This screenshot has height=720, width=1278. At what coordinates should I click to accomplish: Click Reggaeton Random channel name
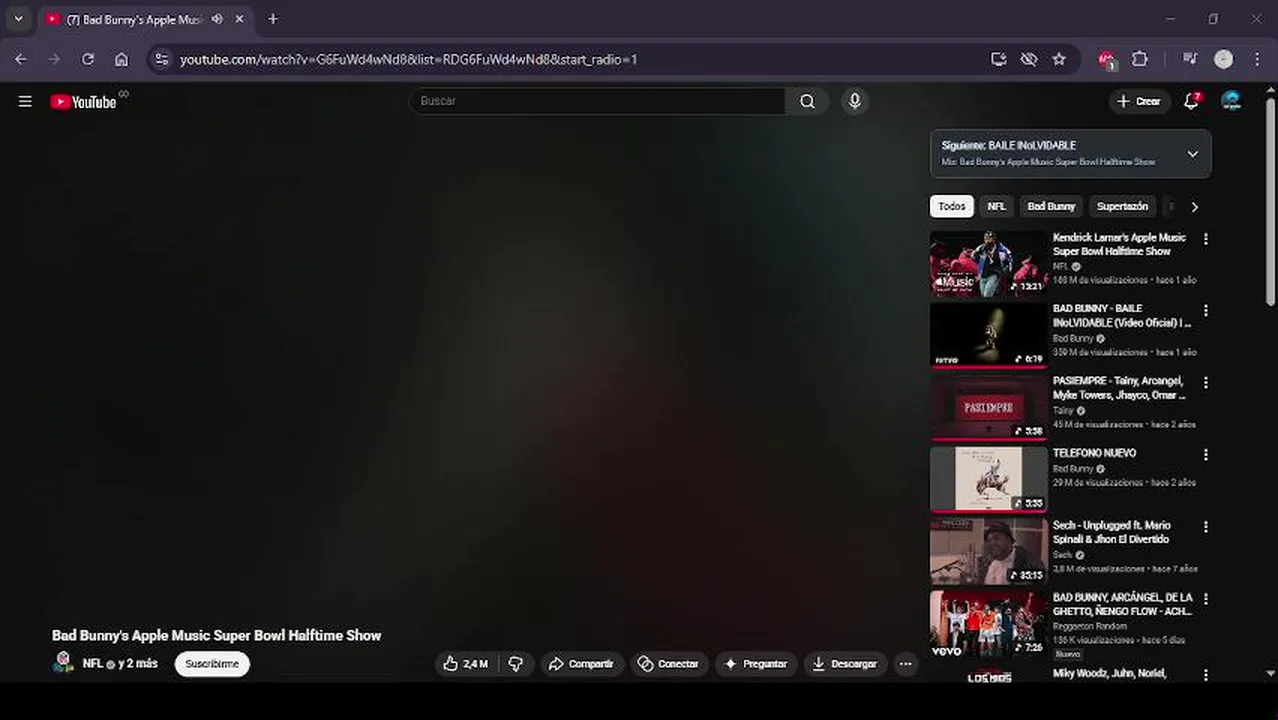point(1090,626)
